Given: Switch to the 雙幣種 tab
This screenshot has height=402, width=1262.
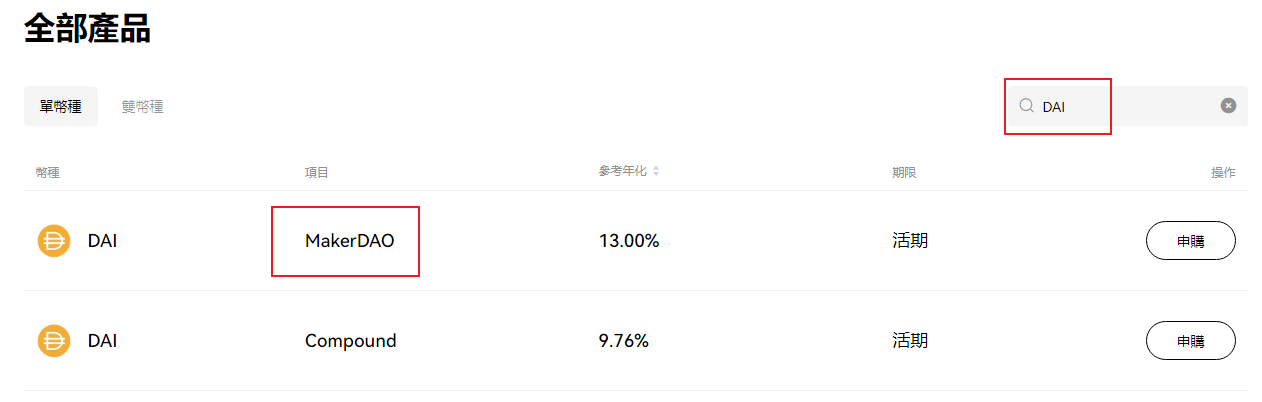Looking at the screenshot, I should 142,107.
